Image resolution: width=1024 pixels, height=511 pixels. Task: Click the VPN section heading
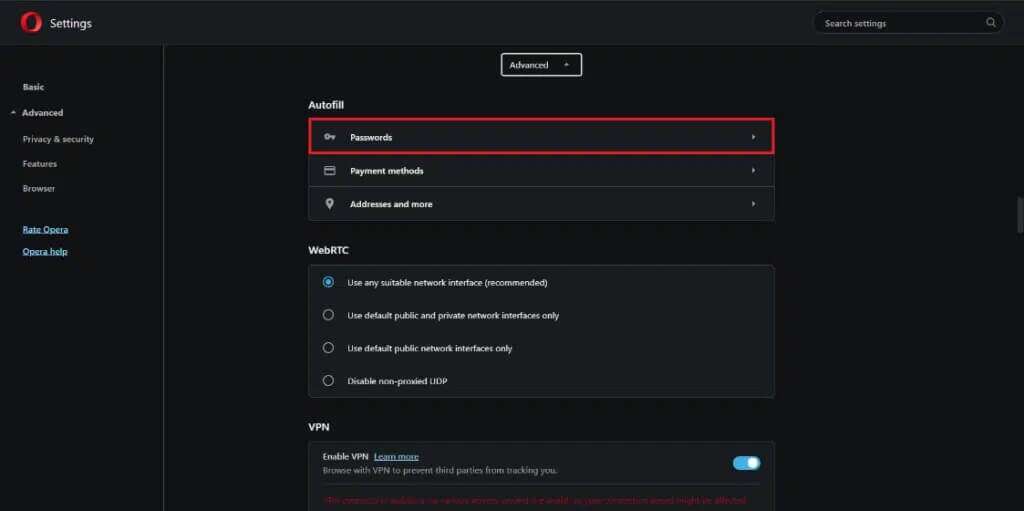click(319, 427)
